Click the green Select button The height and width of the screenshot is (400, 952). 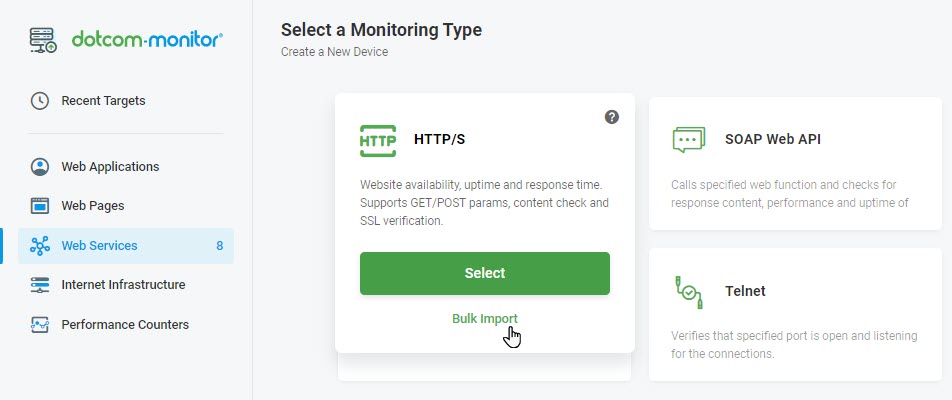tap(484, 273)
